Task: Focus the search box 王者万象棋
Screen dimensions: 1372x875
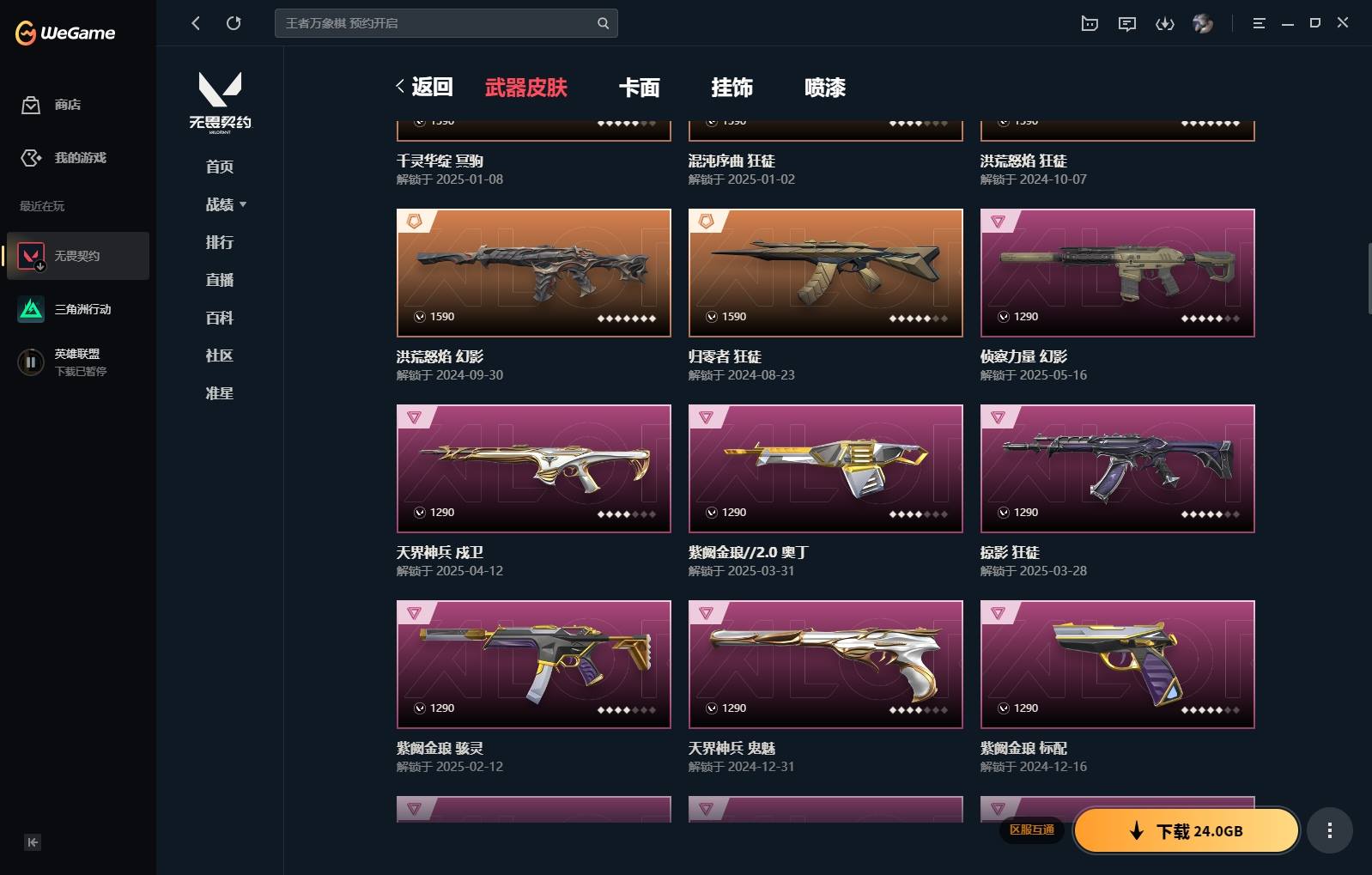Action: 438,23
